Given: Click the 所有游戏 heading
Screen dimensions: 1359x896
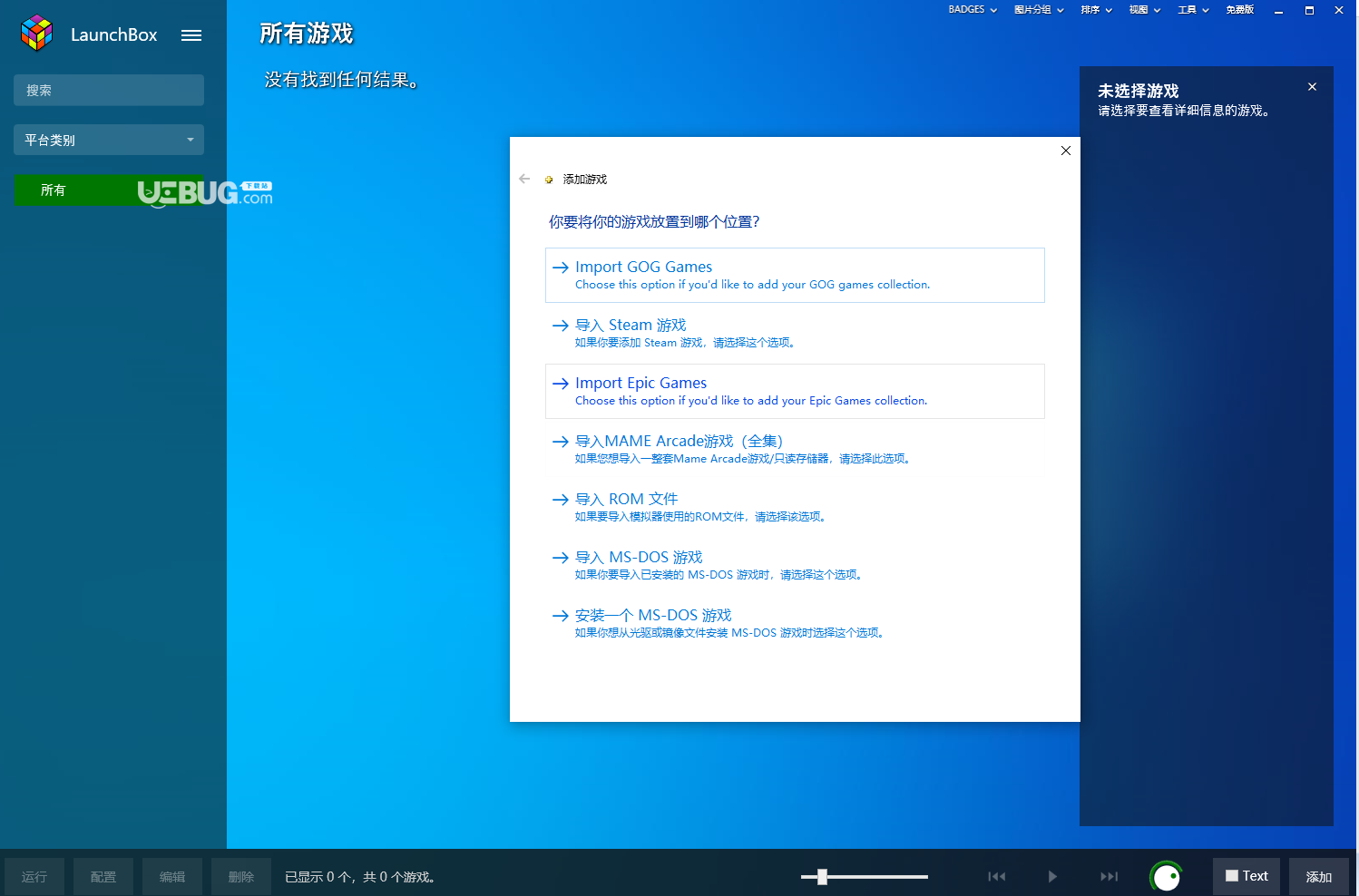Looking at the screenshot, I should pyautogui.click(x=307, y=34).
